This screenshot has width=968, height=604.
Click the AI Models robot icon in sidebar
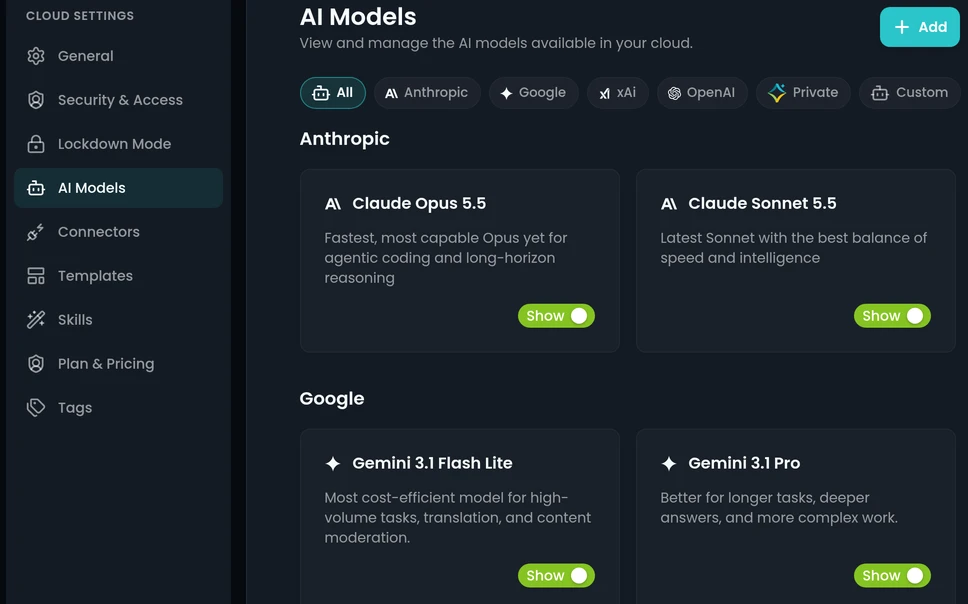(36, 188)
